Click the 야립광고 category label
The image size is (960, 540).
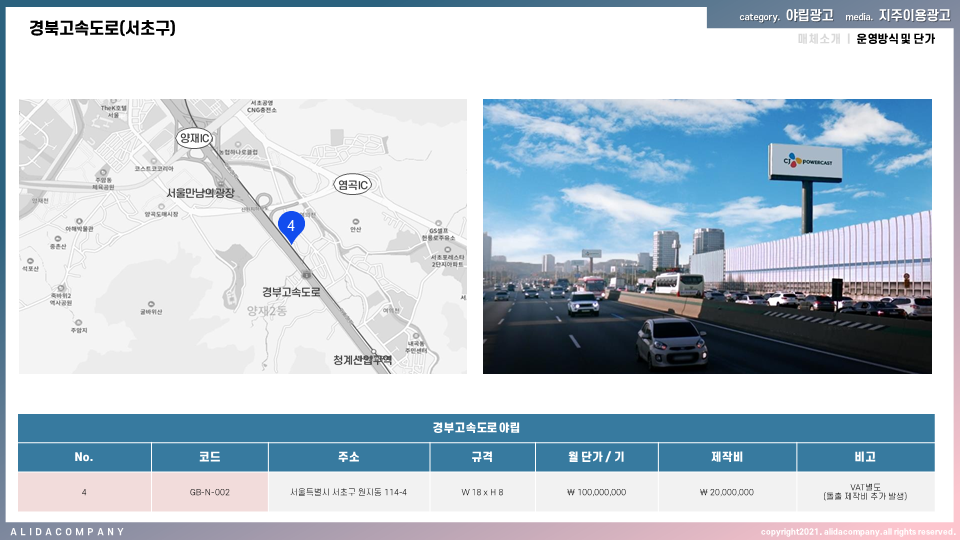tap(809, 16)
